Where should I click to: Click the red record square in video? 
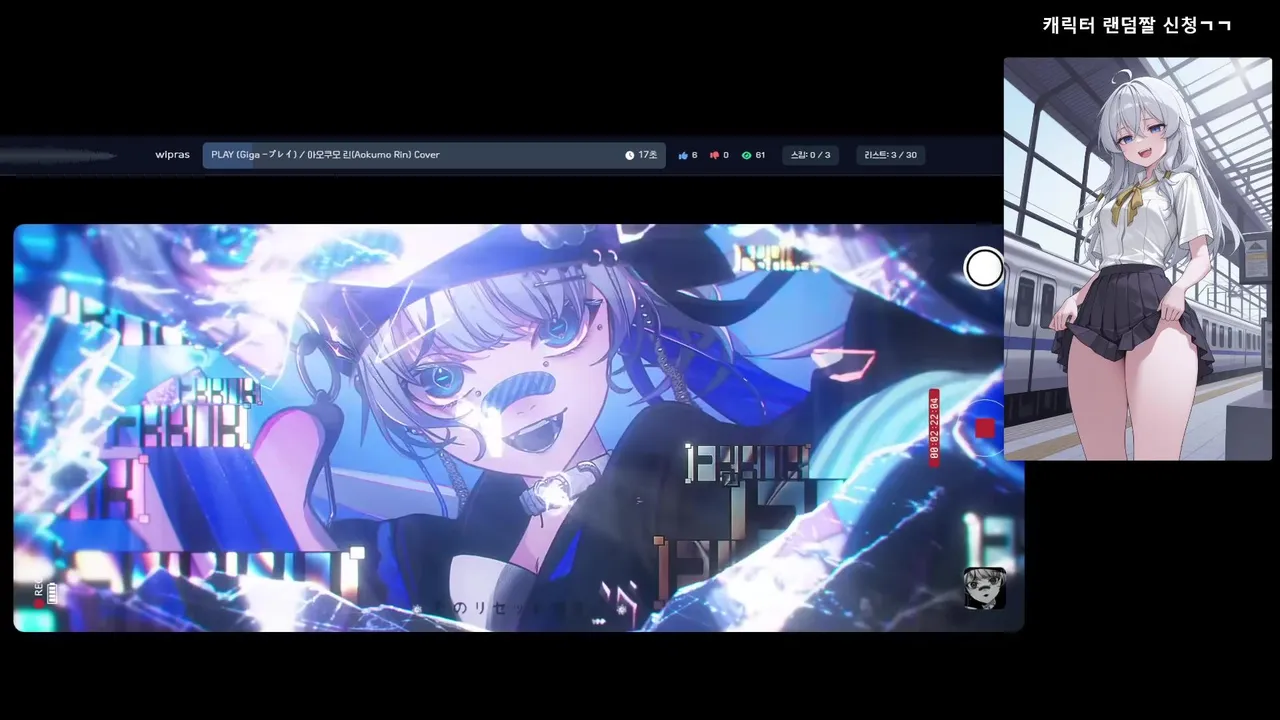pyautogui.click(x=985, y=428)
